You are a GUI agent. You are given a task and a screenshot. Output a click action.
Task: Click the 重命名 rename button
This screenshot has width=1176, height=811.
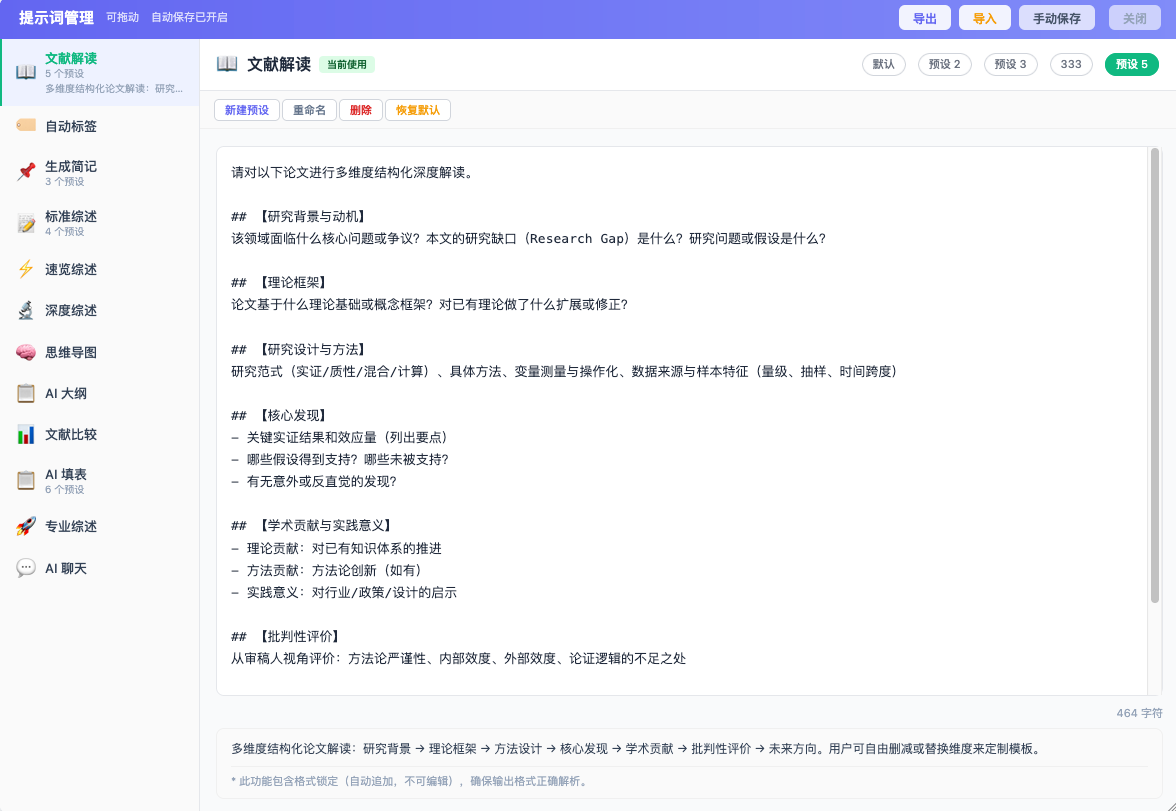(x=309, y=110)
